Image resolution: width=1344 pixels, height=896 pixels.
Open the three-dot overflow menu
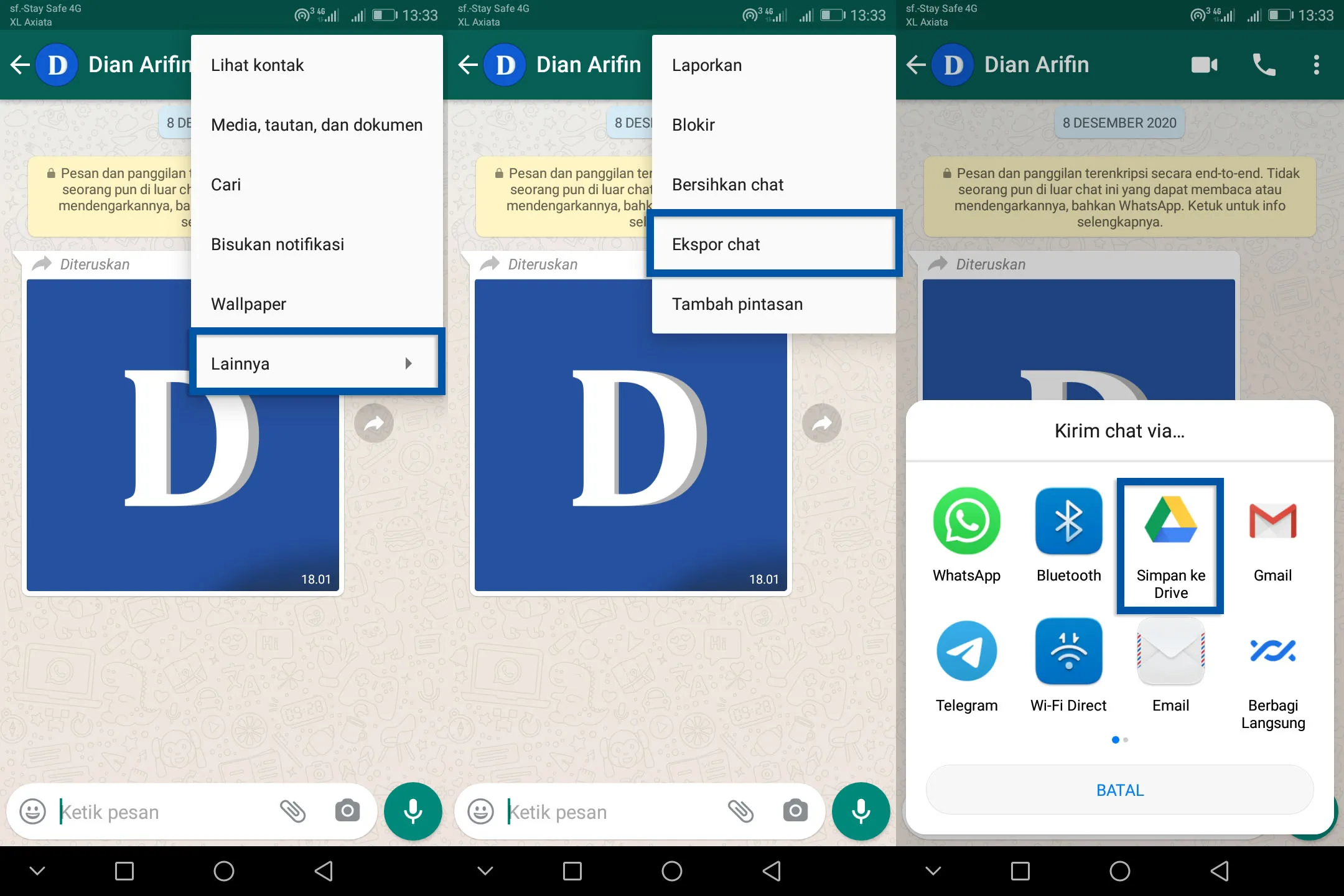[1315, 64]
